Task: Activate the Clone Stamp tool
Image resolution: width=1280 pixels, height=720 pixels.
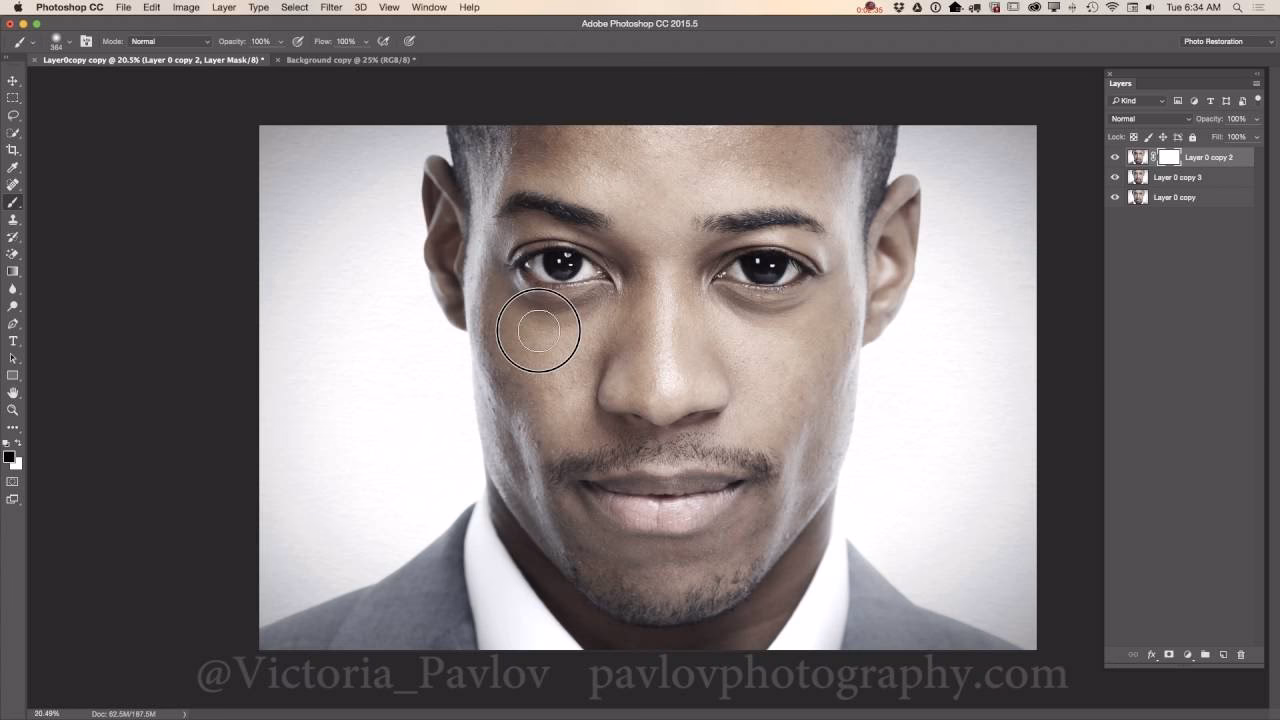Action: [13, 219]
